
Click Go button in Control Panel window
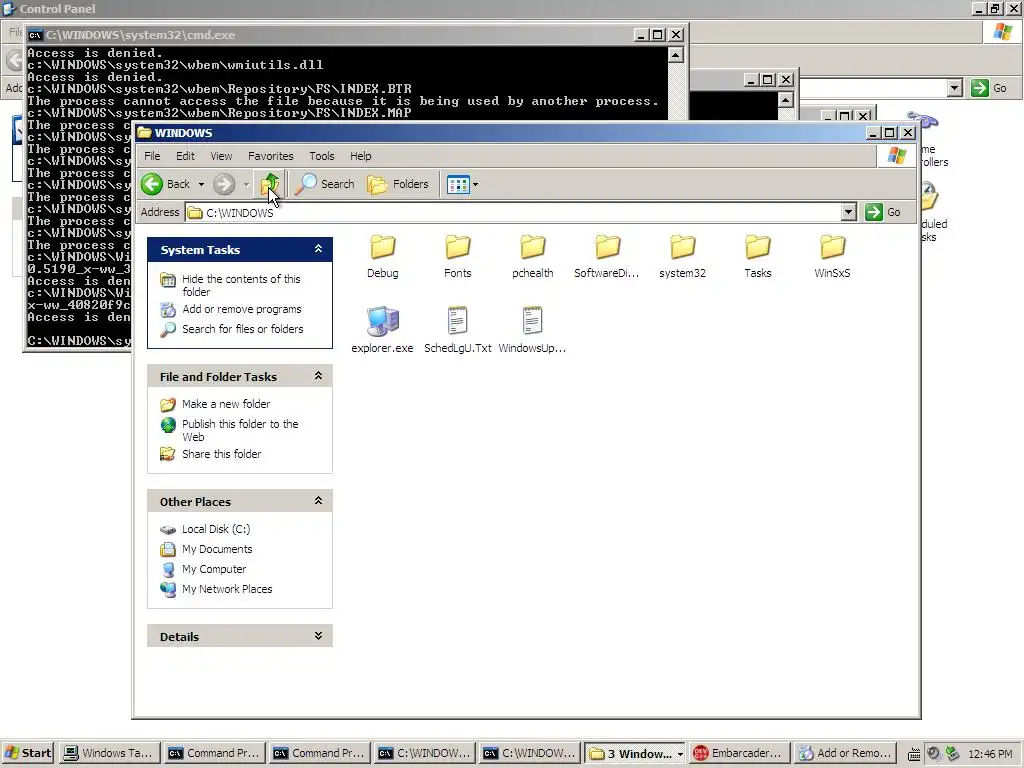click(x=989, y=88)
